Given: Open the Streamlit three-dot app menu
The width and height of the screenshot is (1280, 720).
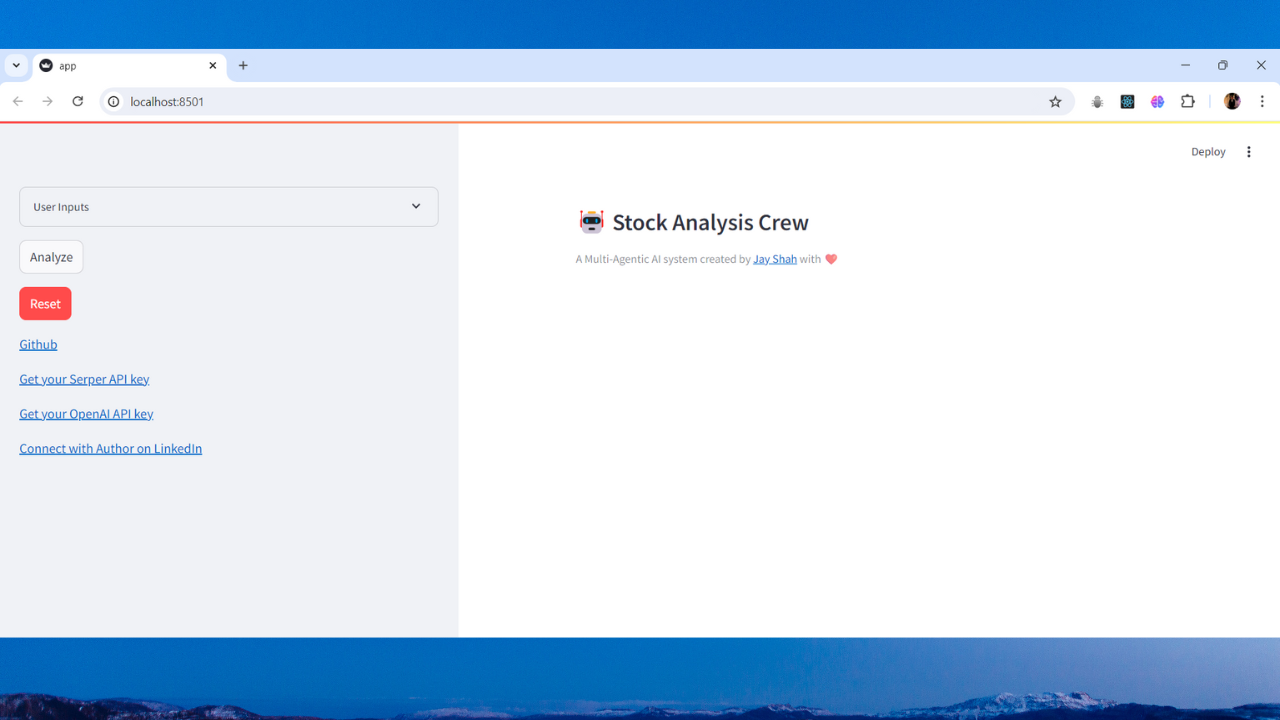Looking at the screenshot, I should pos(1248,152).
